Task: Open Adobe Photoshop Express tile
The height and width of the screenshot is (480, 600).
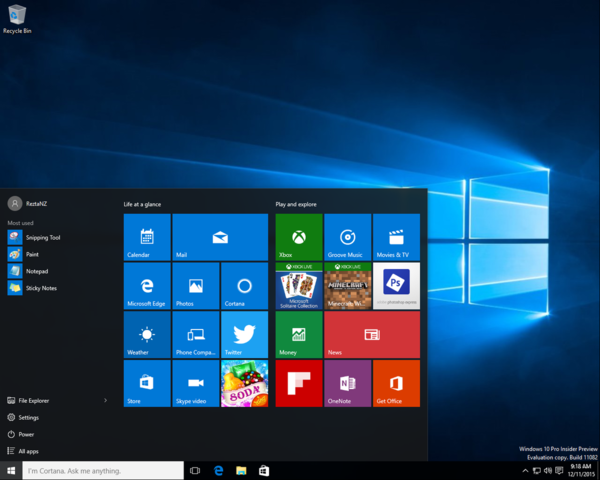Action: [396, 286]
